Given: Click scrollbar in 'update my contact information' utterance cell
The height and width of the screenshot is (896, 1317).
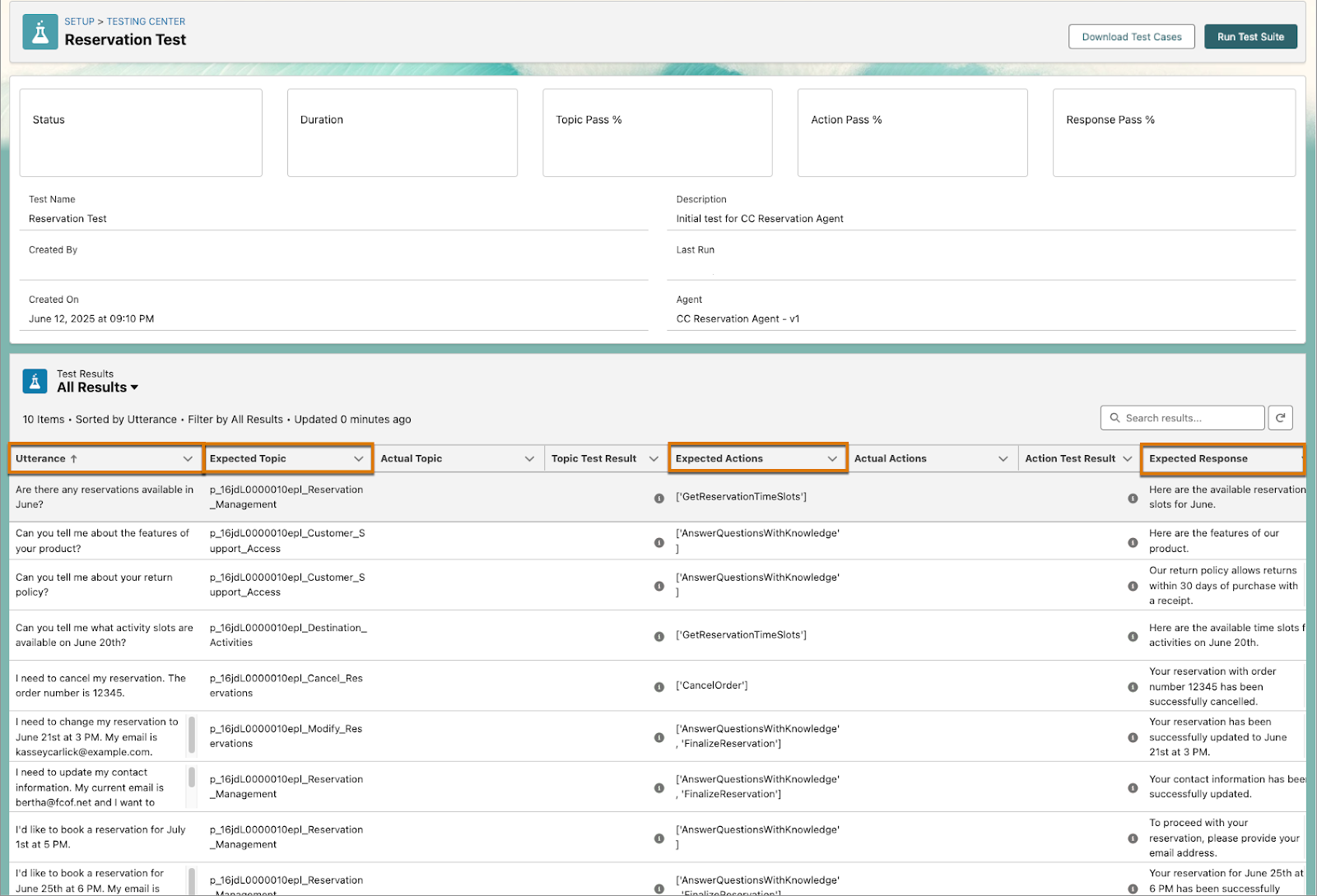Looking at the screenshot, I should (x=192, y=778).
